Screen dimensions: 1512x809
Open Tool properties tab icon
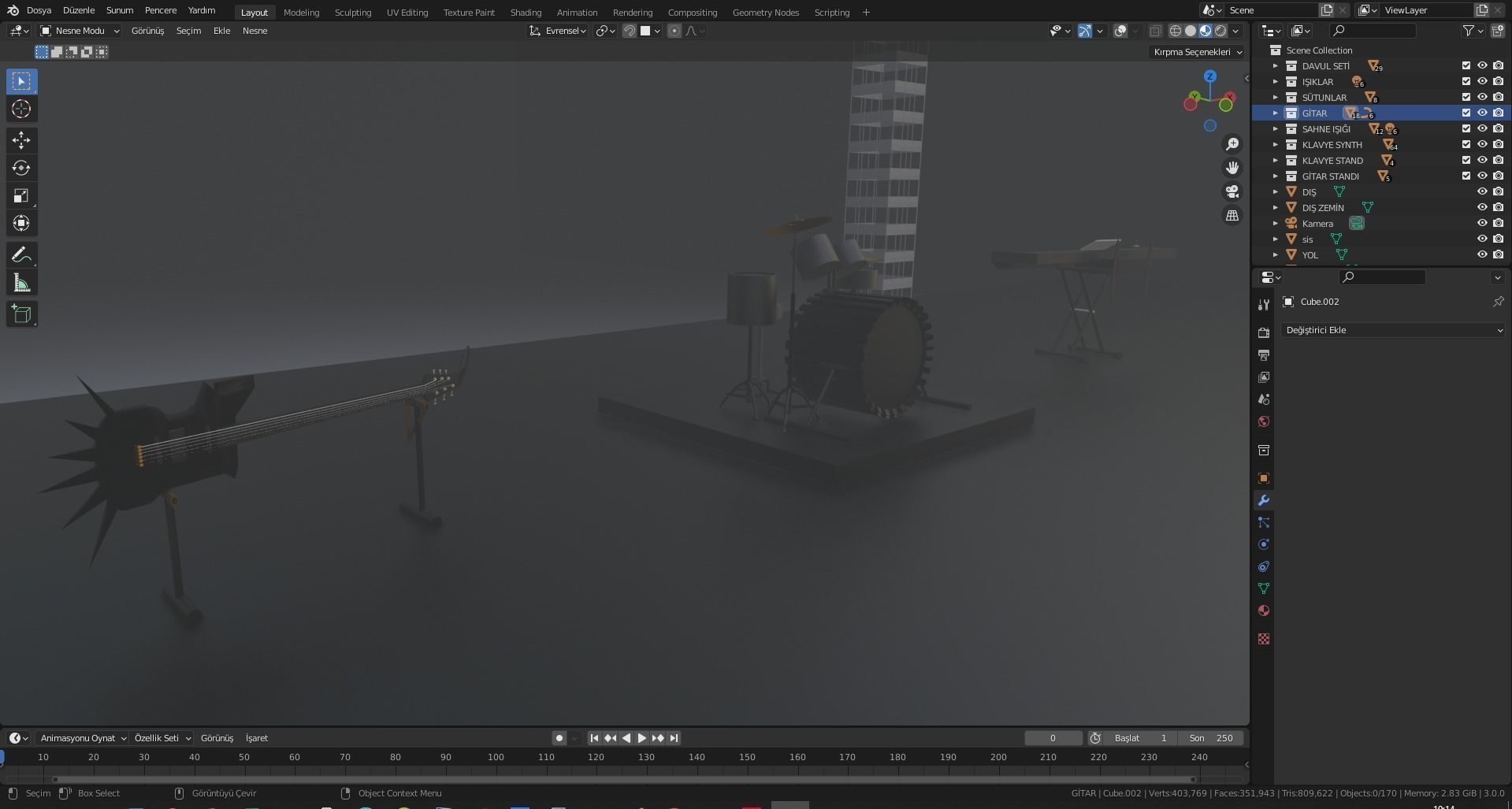[x=1264, y=305]
